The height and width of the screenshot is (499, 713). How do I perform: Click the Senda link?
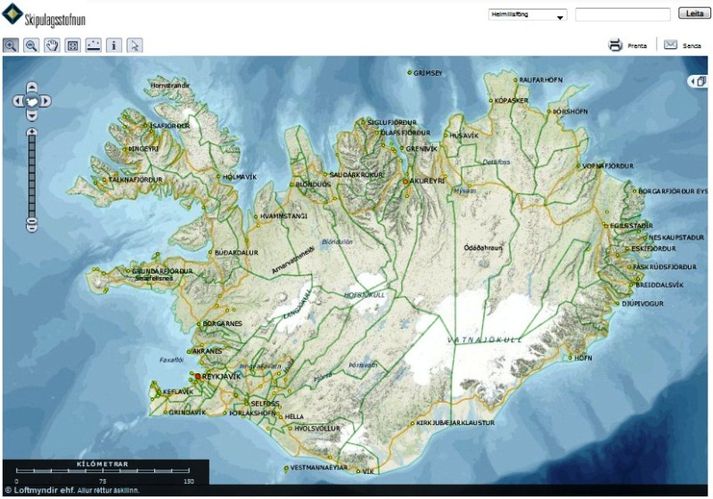click(x=692, y=46)
